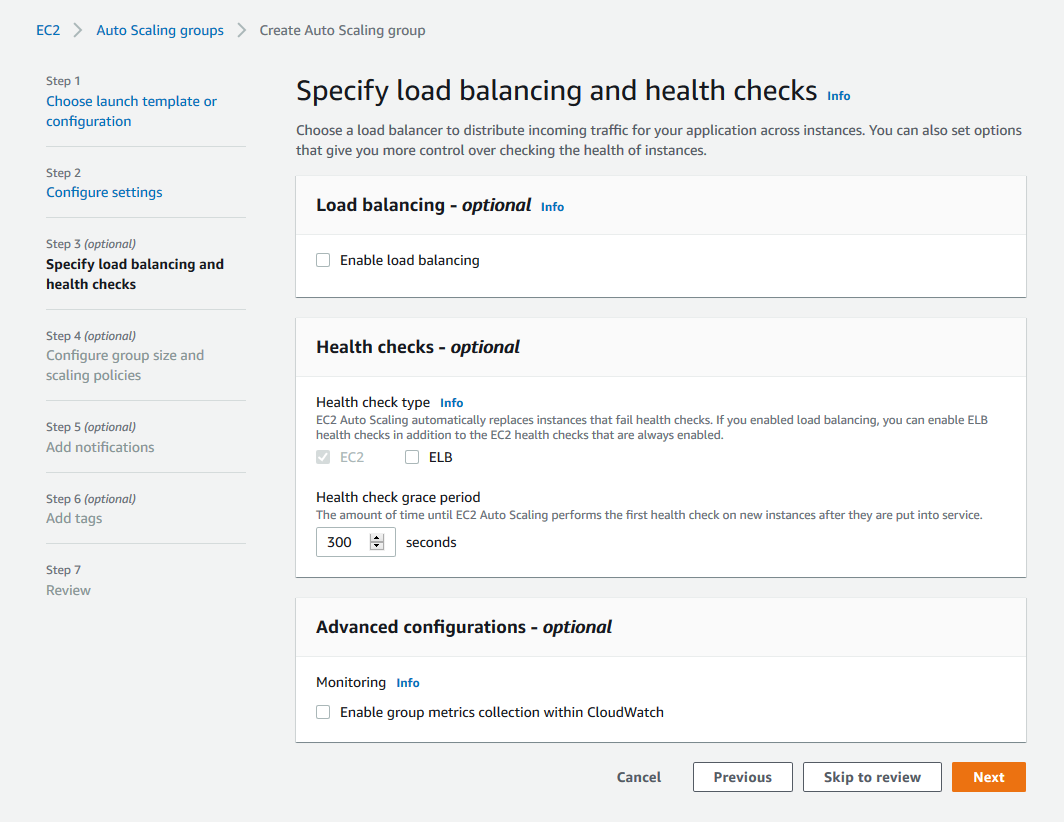This screenshot has width=1064, height=822.
Task: Check the ELB health check box
Action: (412, 457)
